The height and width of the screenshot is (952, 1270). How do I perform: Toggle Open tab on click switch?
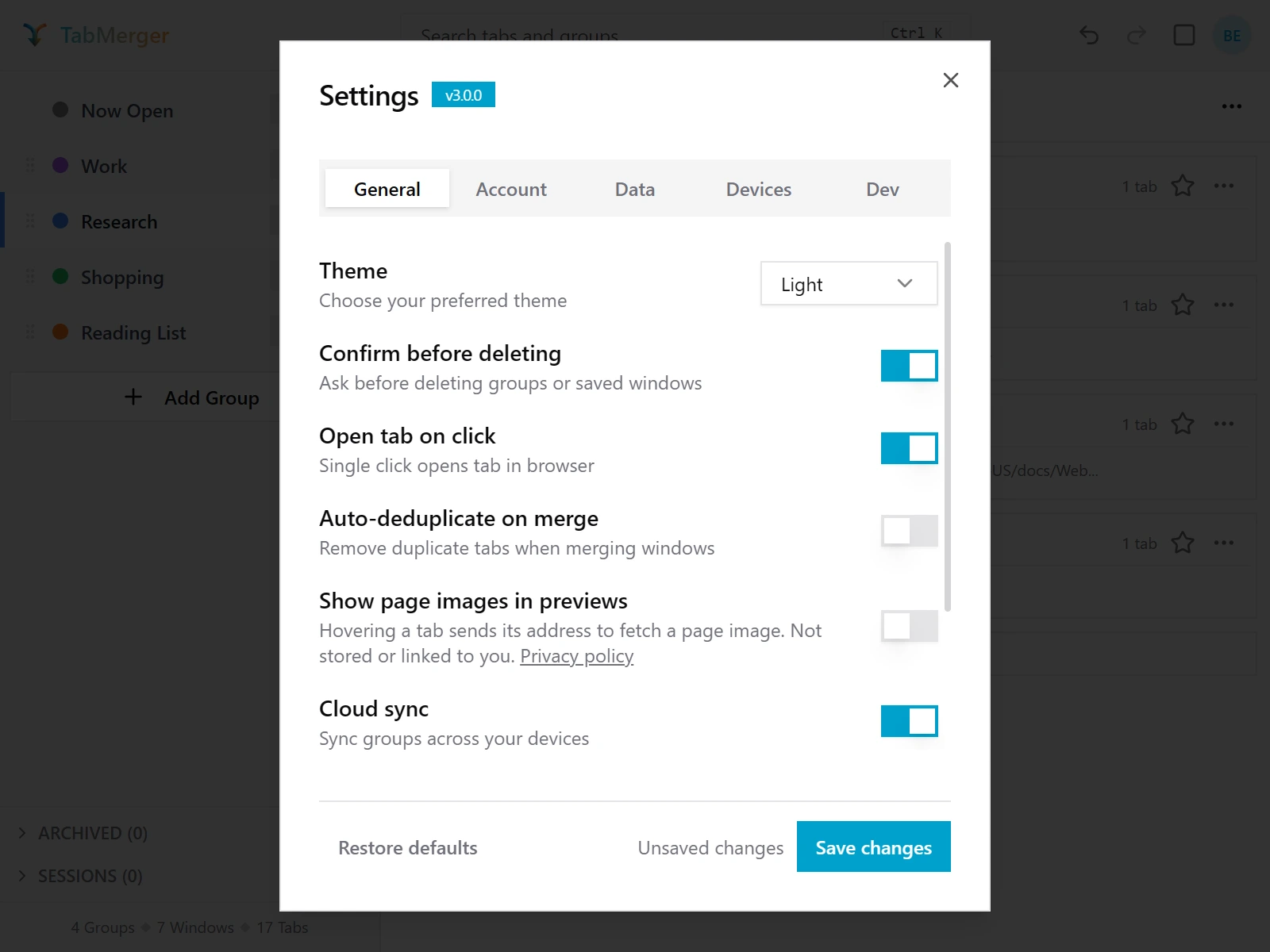[909, 448]
